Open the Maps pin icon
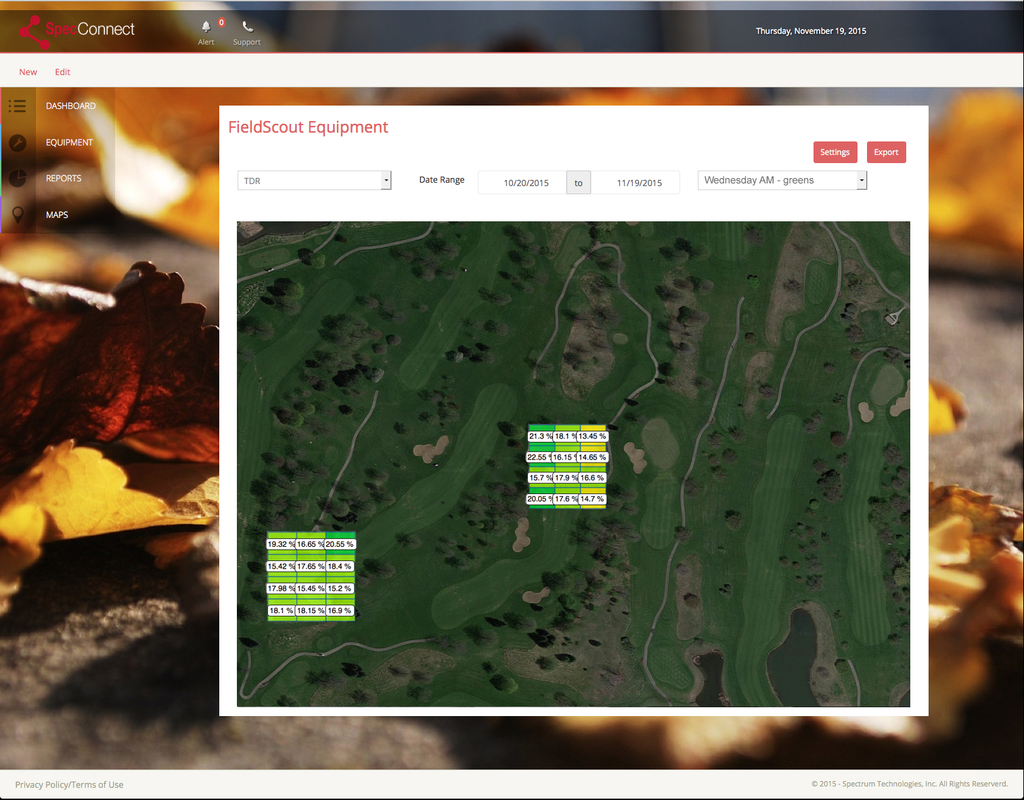 pyautogui.click(x=17, y=215)
